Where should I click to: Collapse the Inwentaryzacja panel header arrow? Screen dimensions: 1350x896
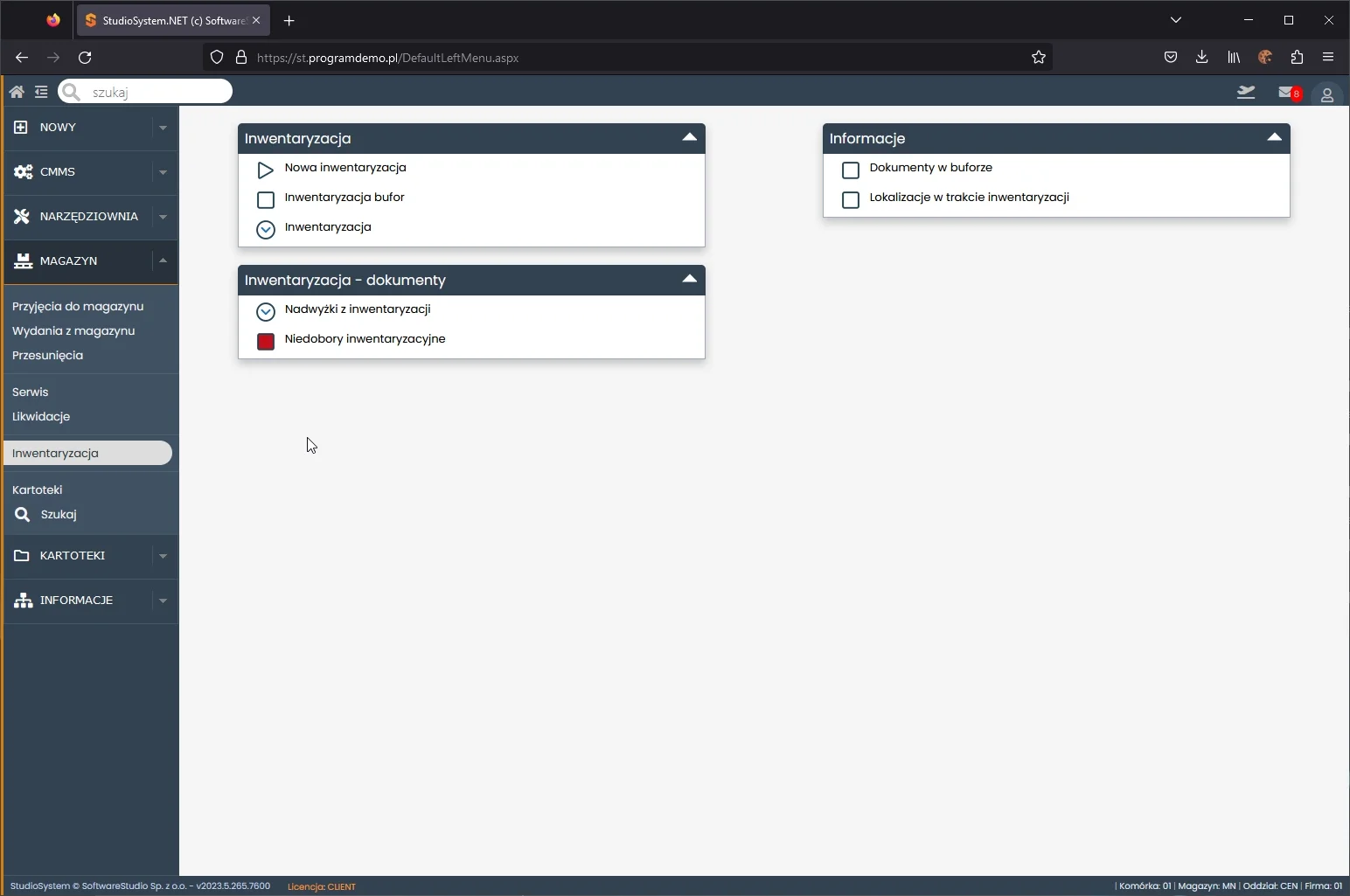[x=689, y=137]
